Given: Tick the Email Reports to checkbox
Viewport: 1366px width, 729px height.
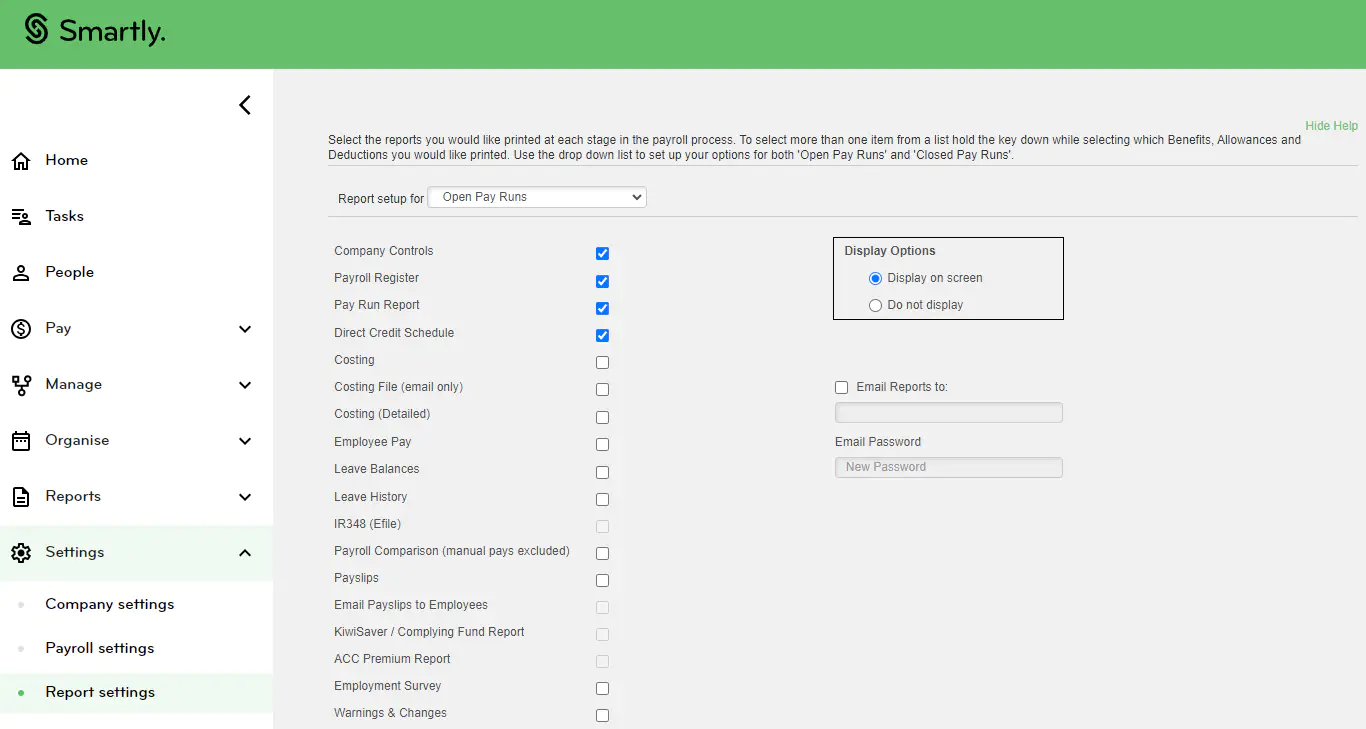Looking at the screenshot, I should pos(841,387).
